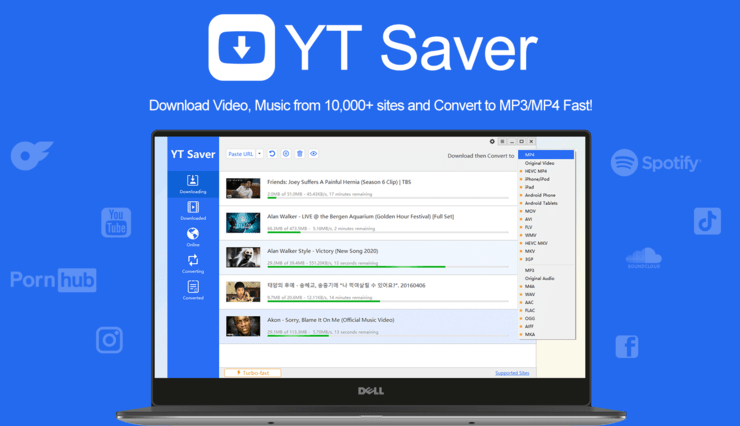The height and width of the screenshot is (426, 740).
Task: Choose OGG audio format option
Action: pos(530,319)
